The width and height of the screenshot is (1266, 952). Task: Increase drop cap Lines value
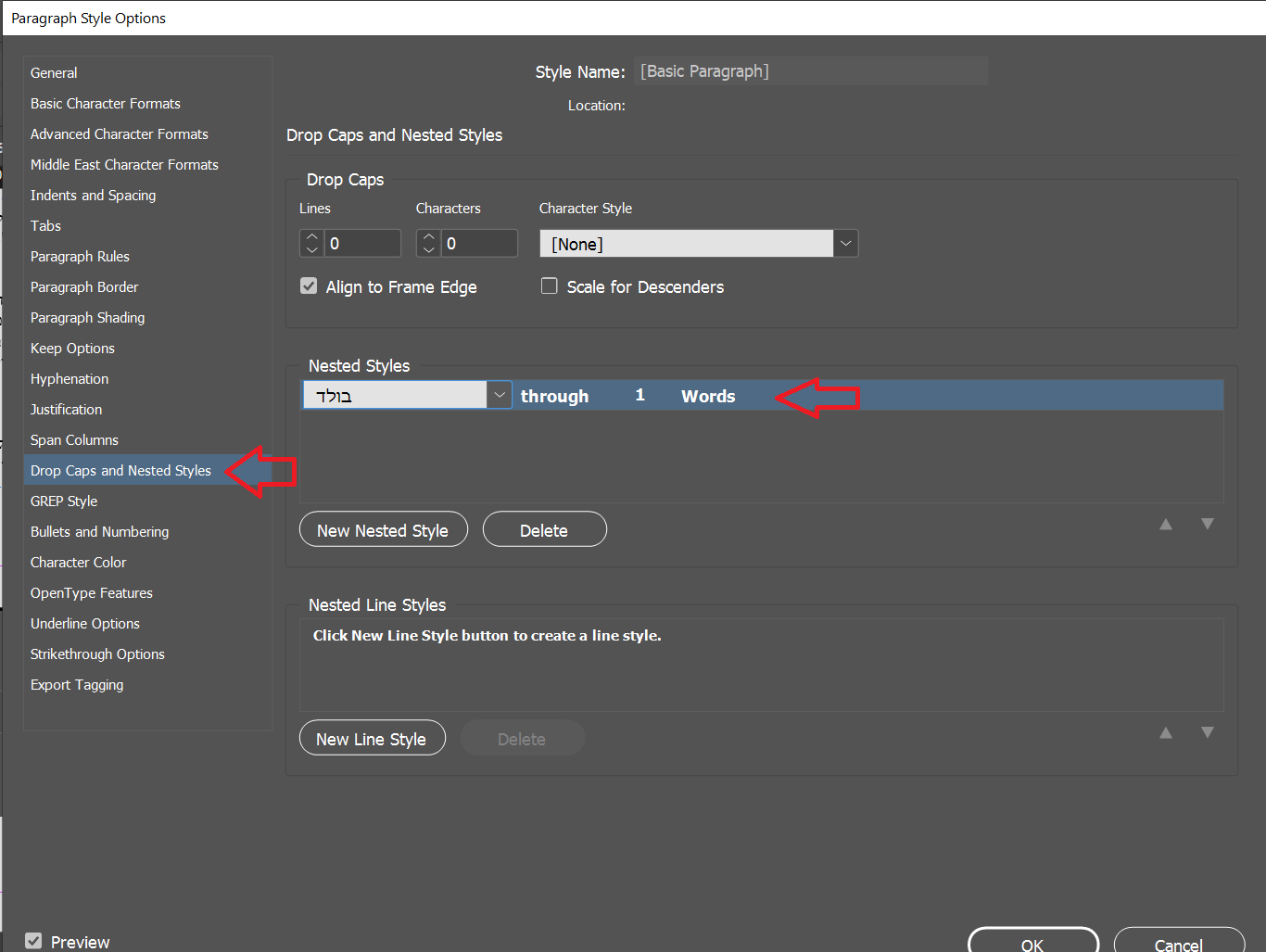pyautogui.click(x=312, y=237)
